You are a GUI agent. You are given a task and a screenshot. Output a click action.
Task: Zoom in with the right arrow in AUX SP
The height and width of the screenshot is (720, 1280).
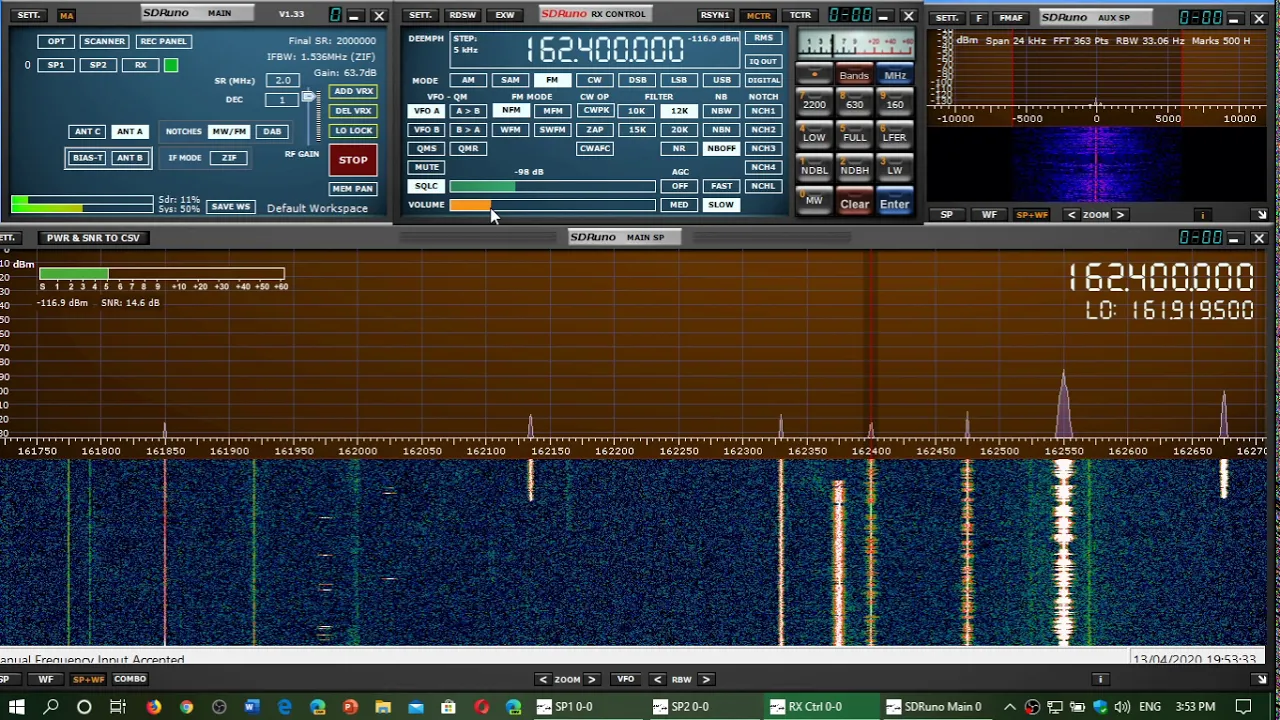(1120, 215)
